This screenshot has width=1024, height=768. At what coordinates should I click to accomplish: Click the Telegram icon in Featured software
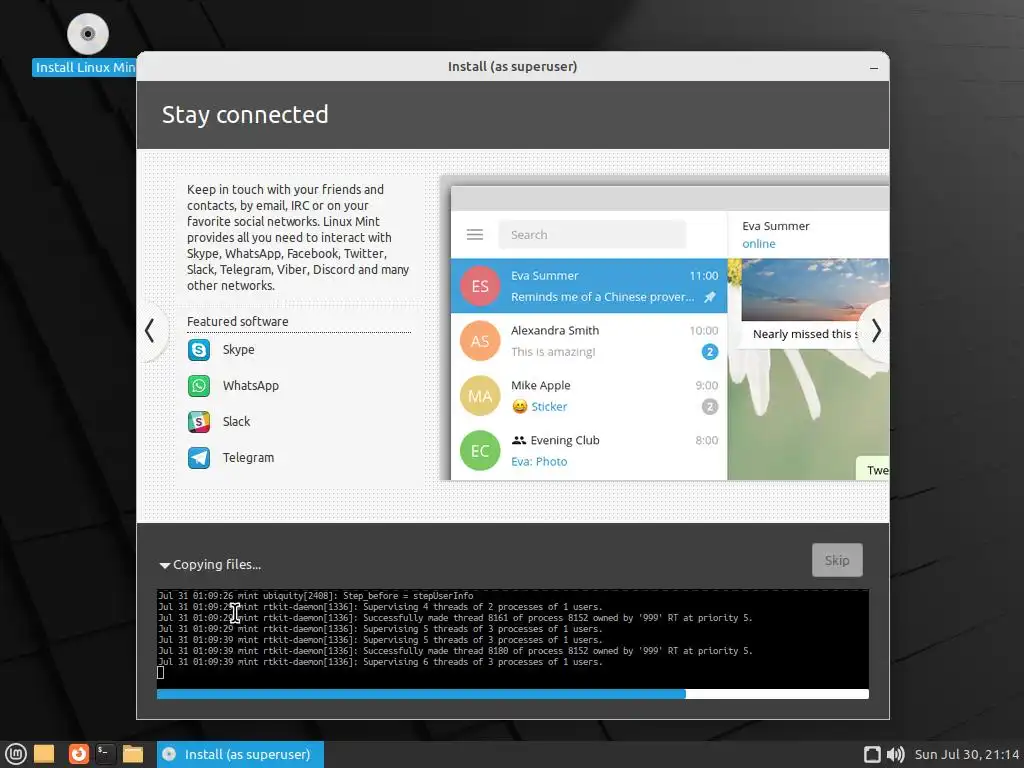click(199, 458)
